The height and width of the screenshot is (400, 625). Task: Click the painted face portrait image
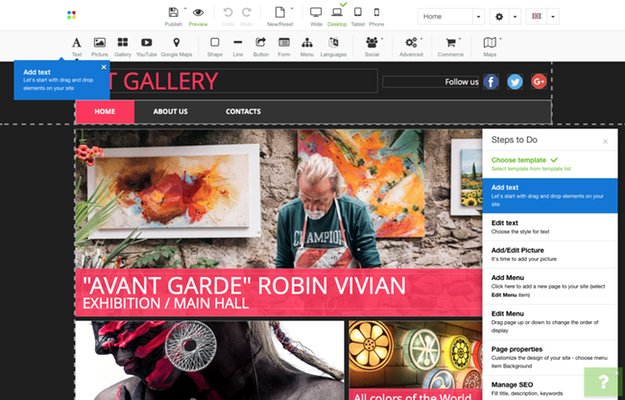point(209,360)
